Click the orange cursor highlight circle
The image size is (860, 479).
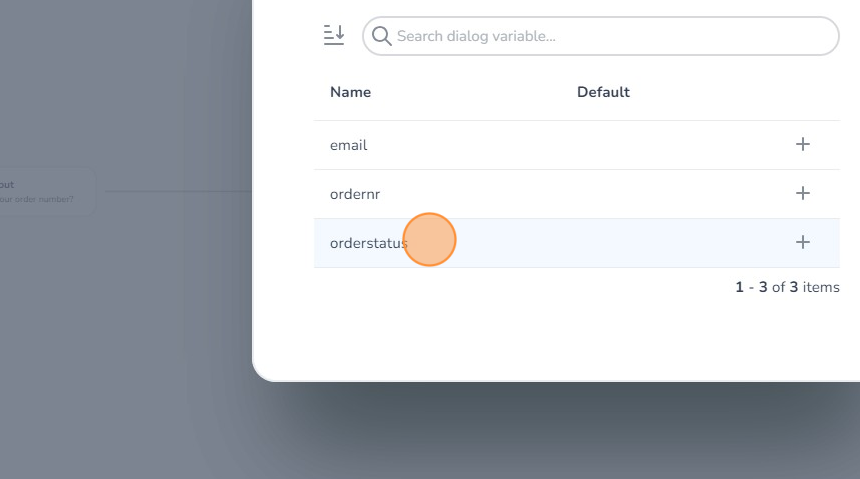pyautogui.click(x=430, y=240)
